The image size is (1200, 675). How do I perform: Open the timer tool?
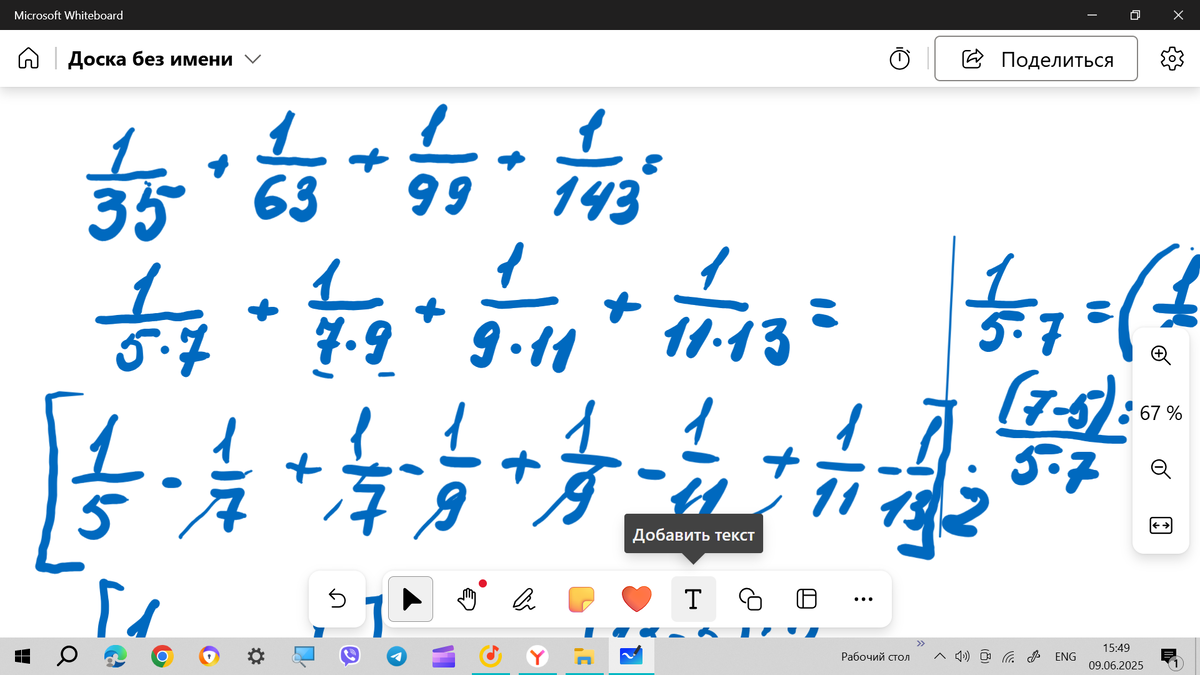[x=900, y=59]
